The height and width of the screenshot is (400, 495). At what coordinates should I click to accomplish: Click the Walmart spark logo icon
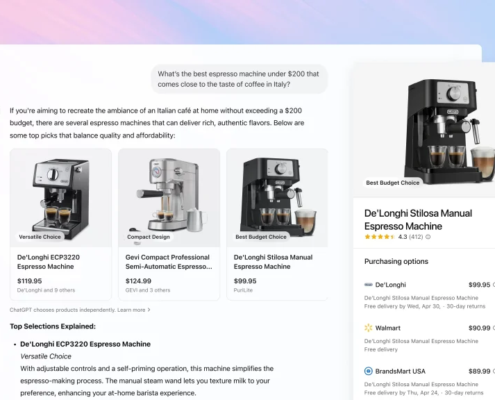tap(368, 328)
